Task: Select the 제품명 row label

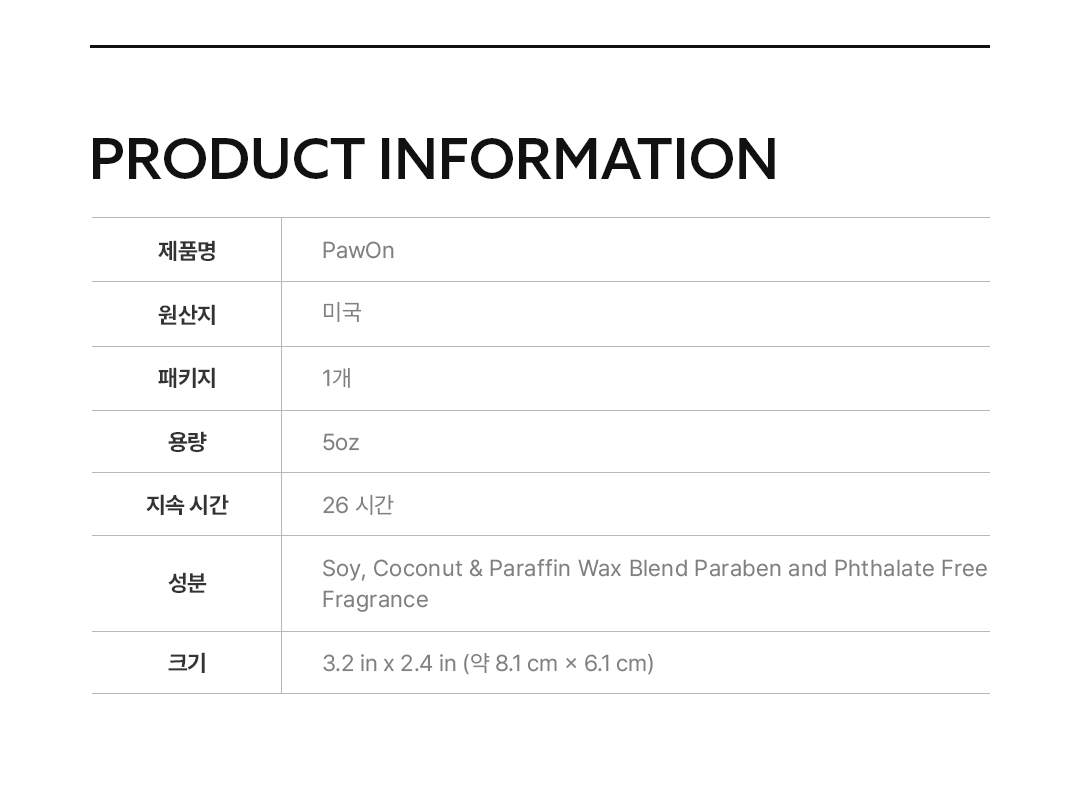Action: click(x=187, y=250)
